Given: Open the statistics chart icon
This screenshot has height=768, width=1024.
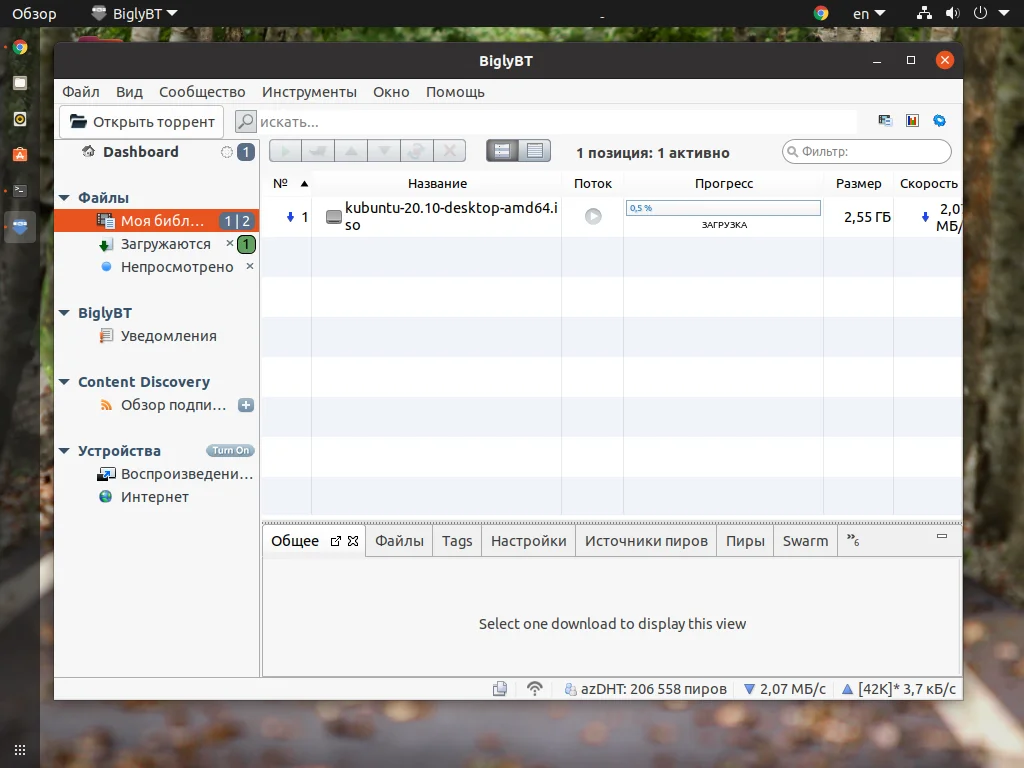Looking at the screenshot, I should click(912, 120).
